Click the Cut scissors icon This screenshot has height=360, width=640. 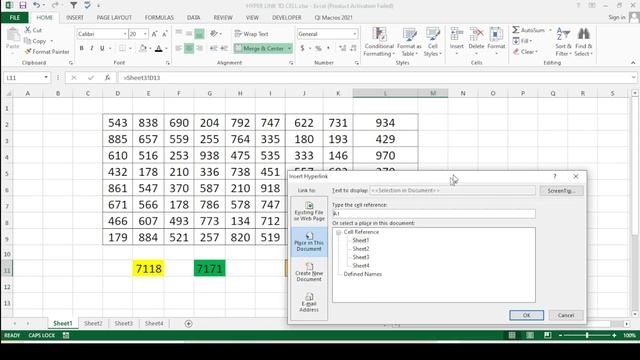click(x=28, y=30)
